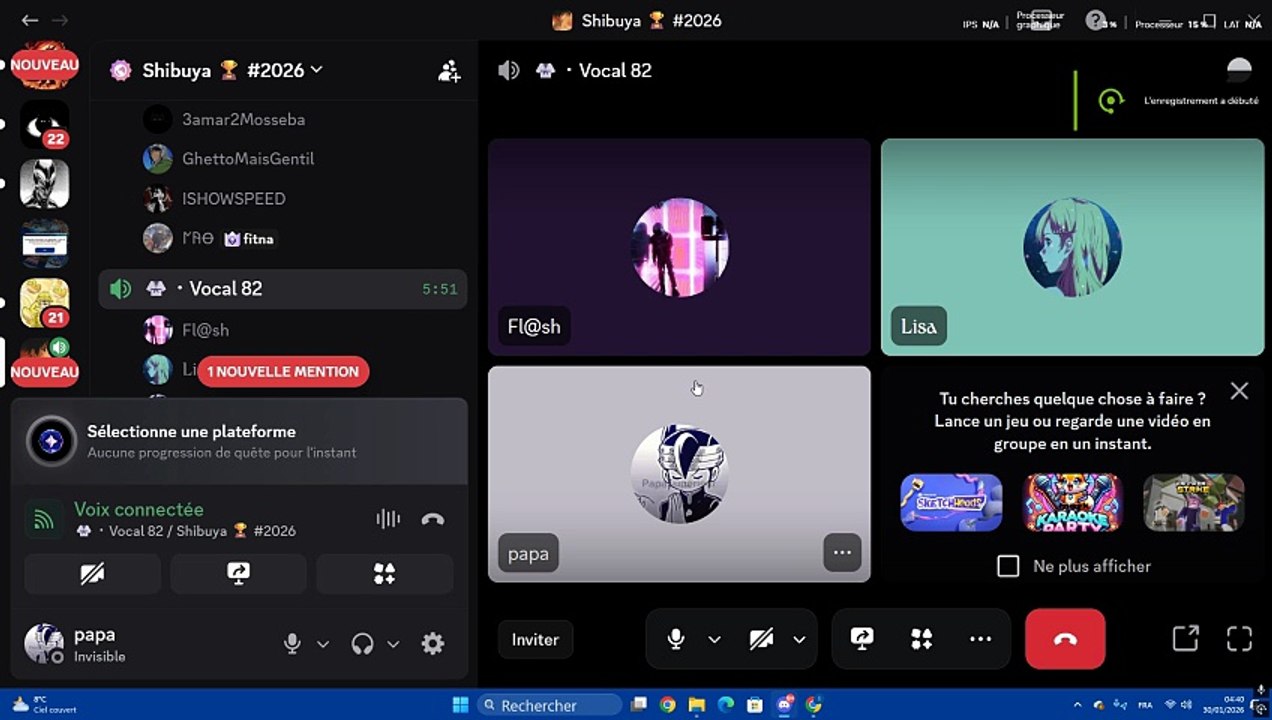Turn on camera in the voice panel

click(x=92, y=574)
